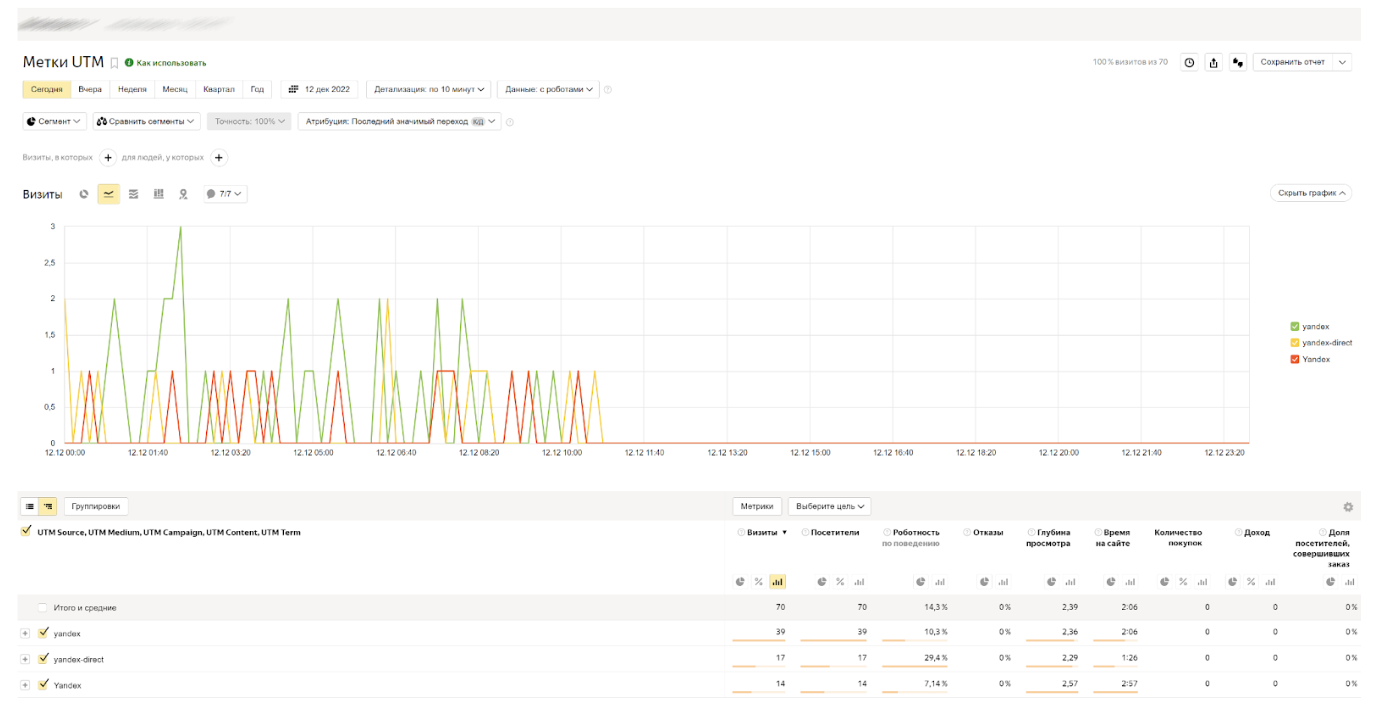Screen dimensions: 1379x722
Task: Uncheck the yandex-direct row checkbox
Action: pyautogui.click(x=43, y=659)
